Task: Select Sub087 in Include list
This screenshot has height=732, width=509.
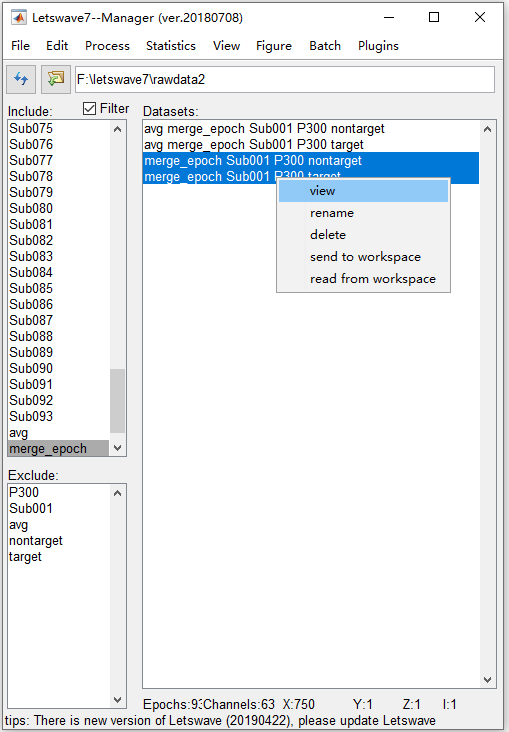Action: point(59,320)
